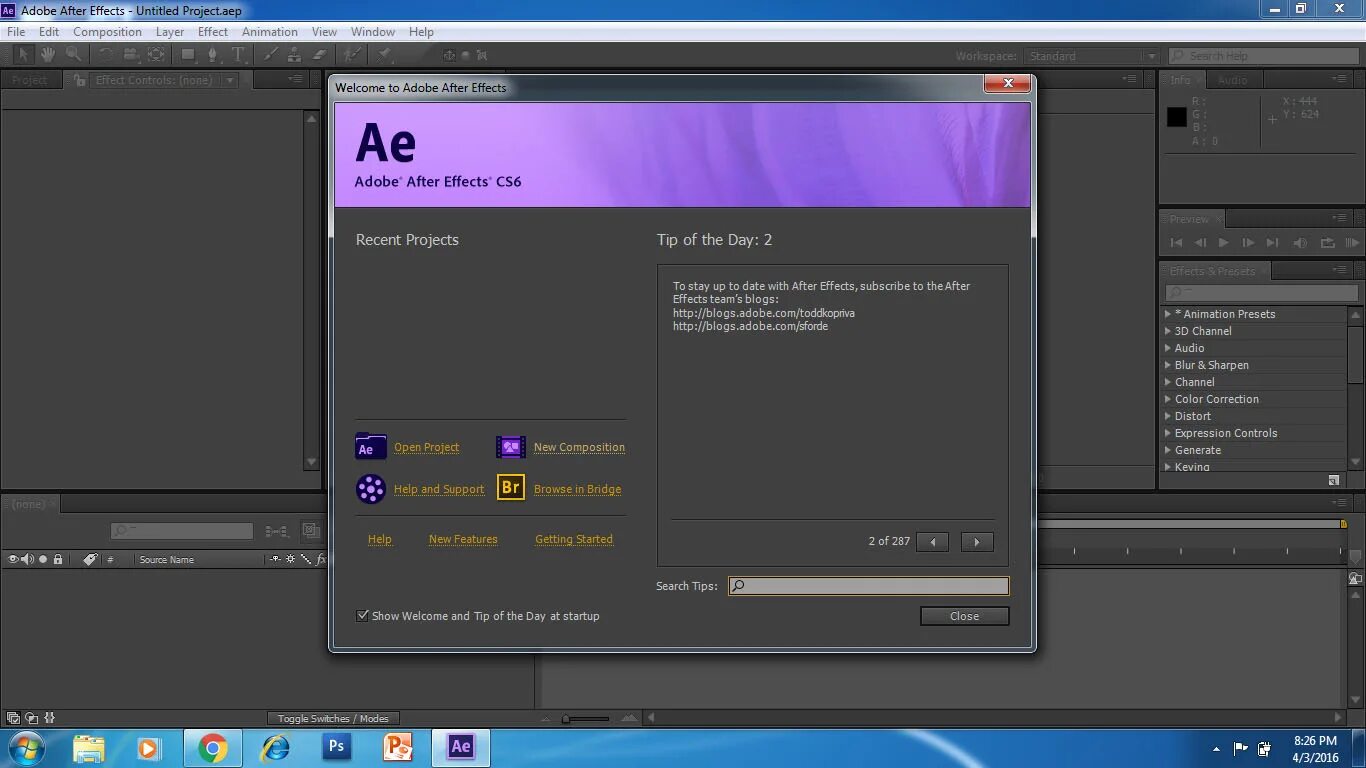Viewport: 1366px width, 768px height.
Task: Select the Zoom magnifier tool
Action: click(73, 55)
